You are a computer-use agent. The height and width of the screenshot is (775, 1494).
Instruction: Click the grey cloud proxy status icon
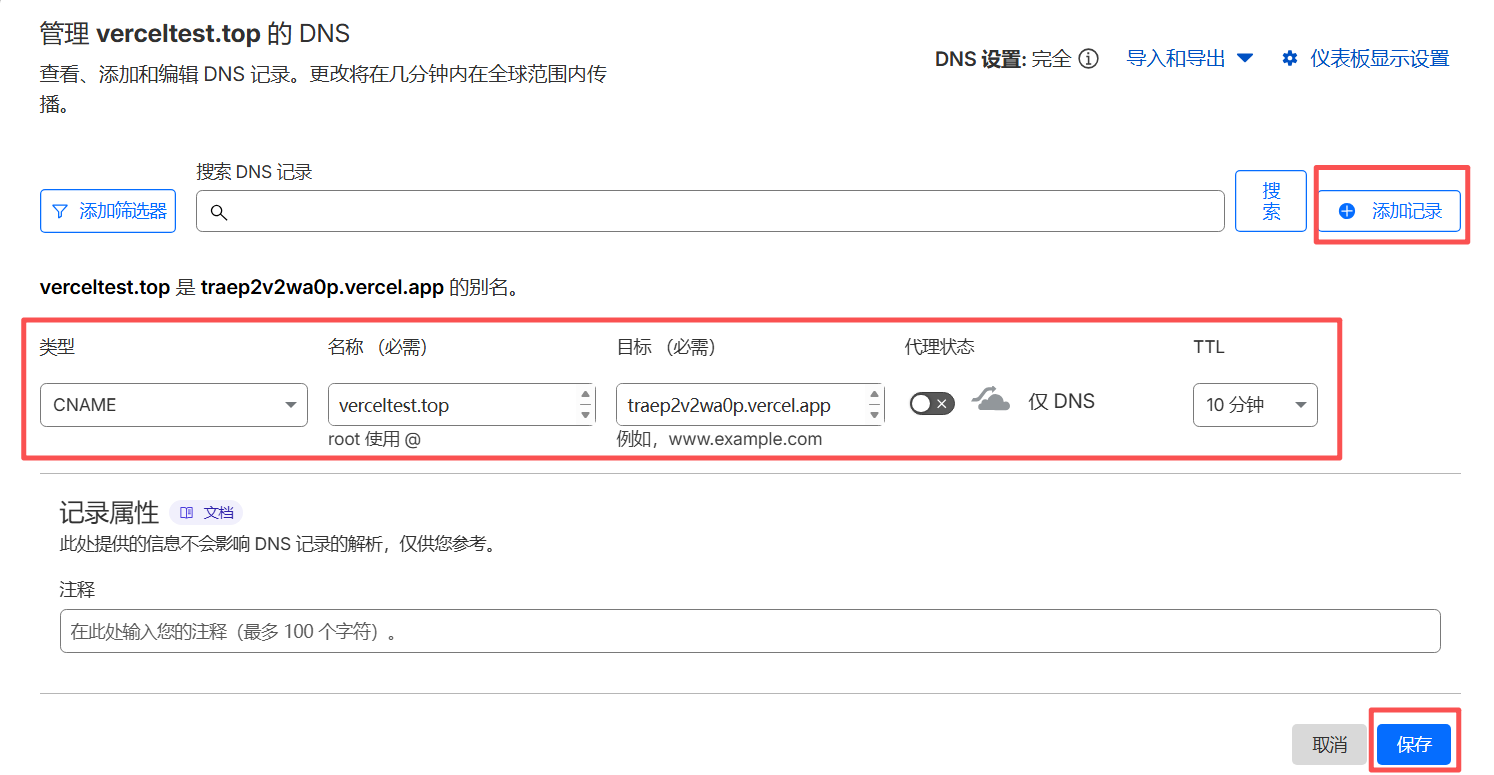point(990,401)
